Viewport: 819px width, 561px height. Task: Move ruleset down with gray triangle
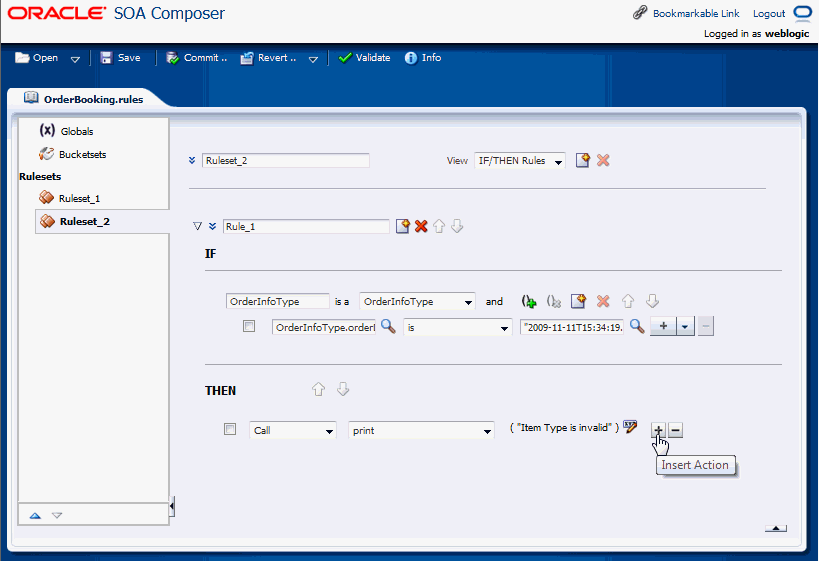[57, 516]
